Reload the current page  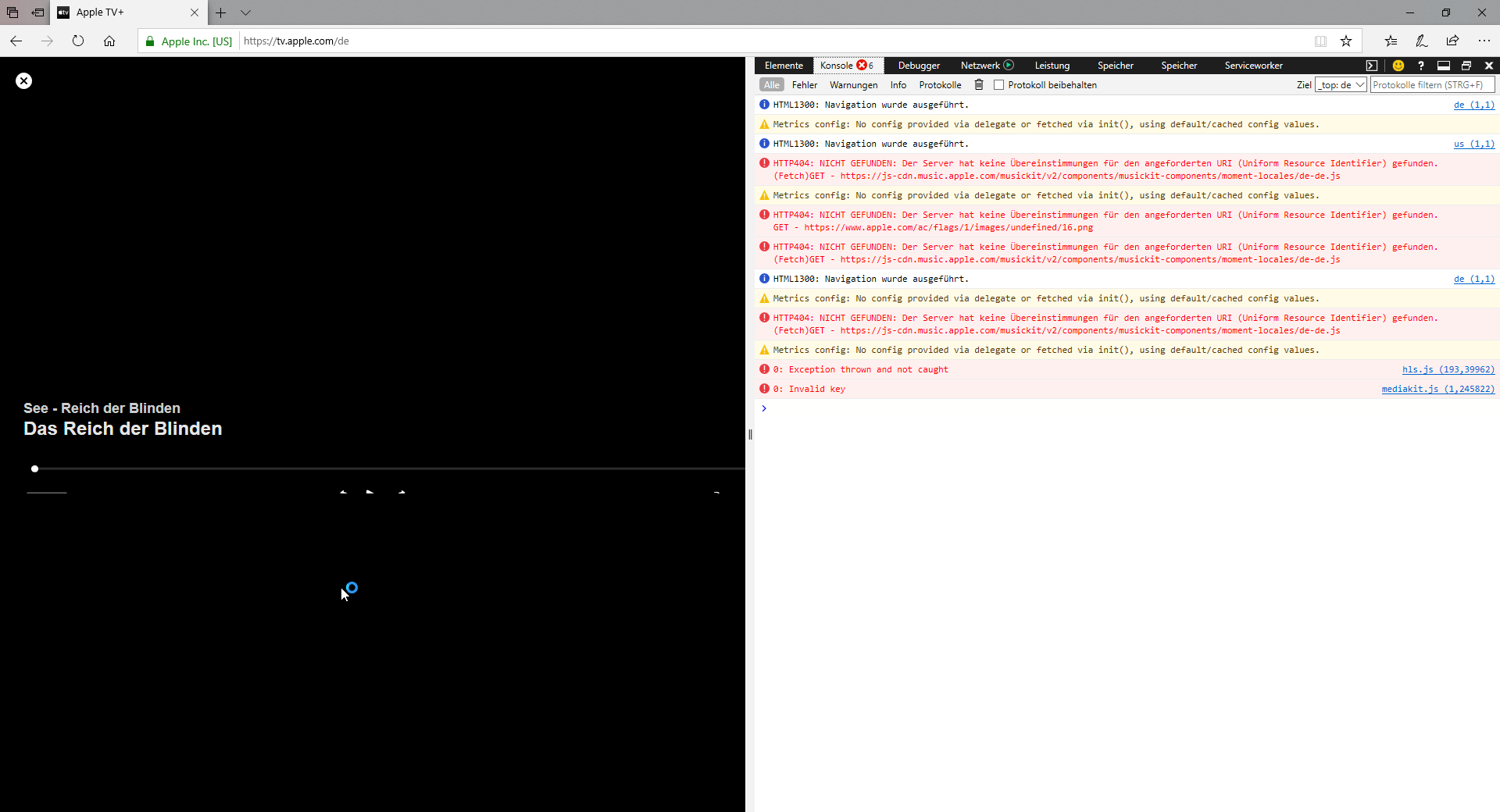coord(78,41)
